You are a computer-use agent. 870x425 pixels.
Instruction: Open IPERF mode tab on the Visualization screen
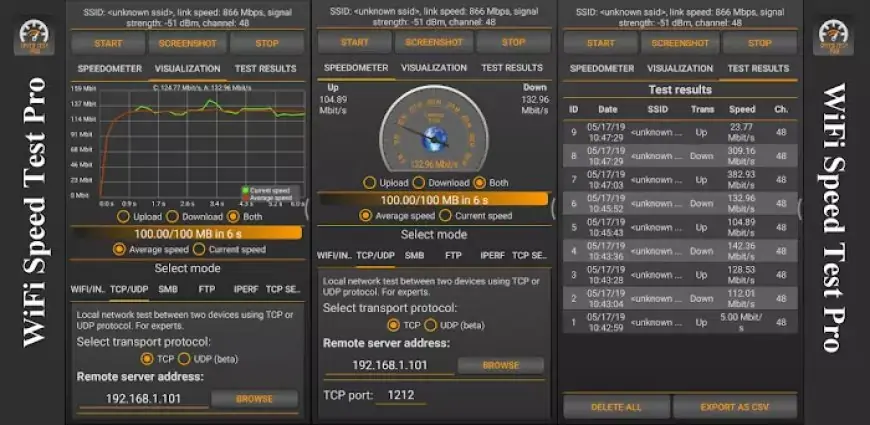point(245,289)
